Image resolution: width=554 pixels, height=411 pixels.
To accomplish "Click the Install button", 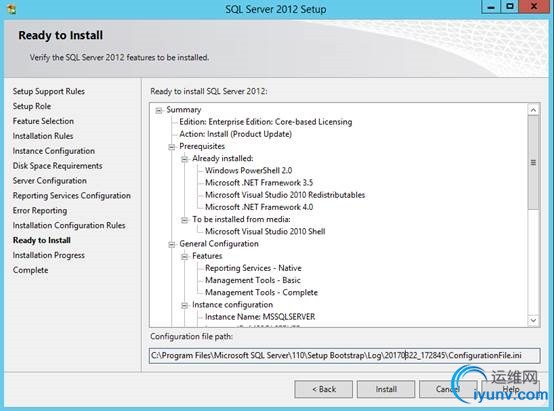I will click(386, 389).
